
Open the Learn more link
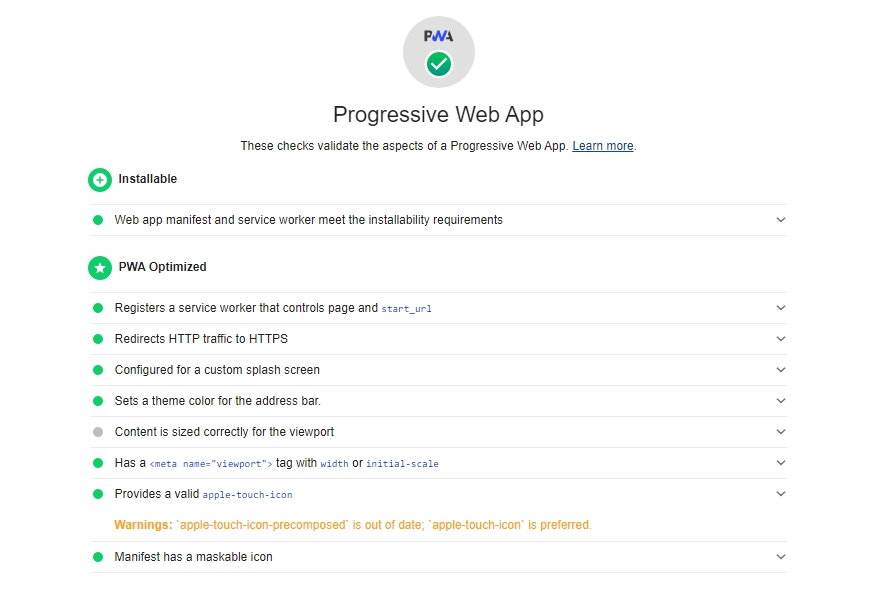tap(603, 146)
